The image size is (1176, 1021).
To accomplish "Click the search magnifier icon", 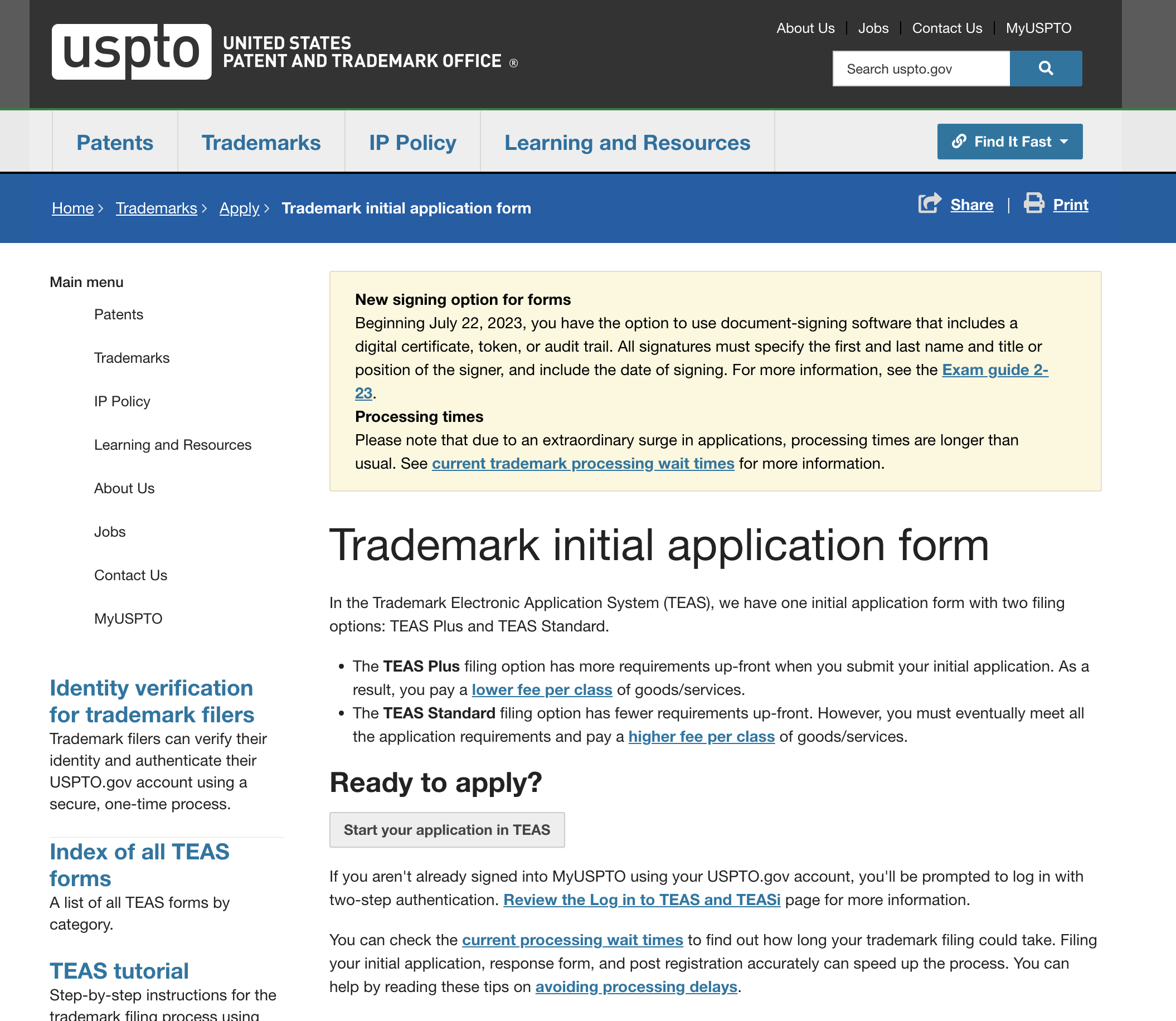I will point(1045,68).
